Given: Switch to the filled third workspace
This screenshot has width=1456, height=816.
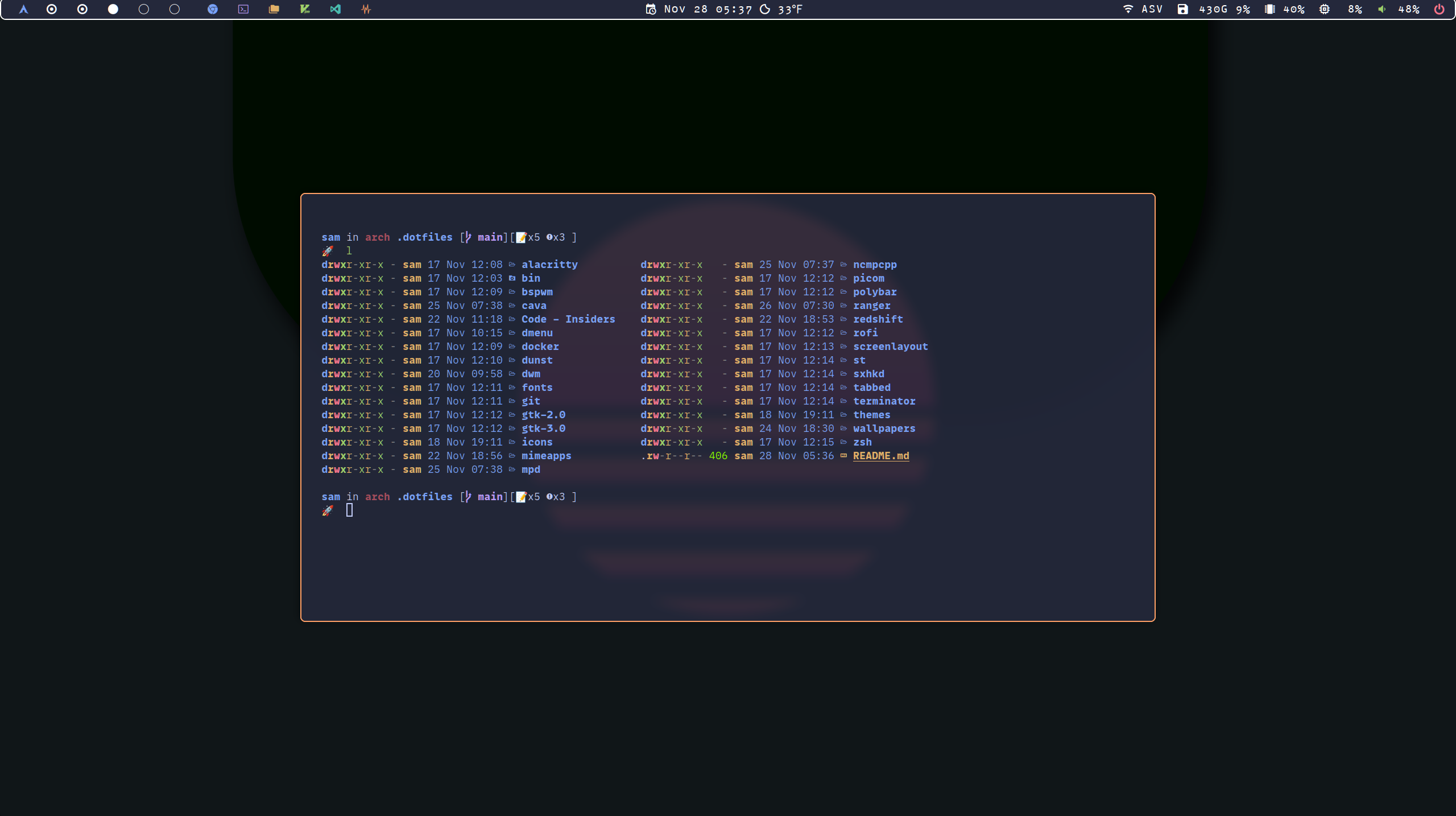Looking at the screenshot, I should coord(113,9).
